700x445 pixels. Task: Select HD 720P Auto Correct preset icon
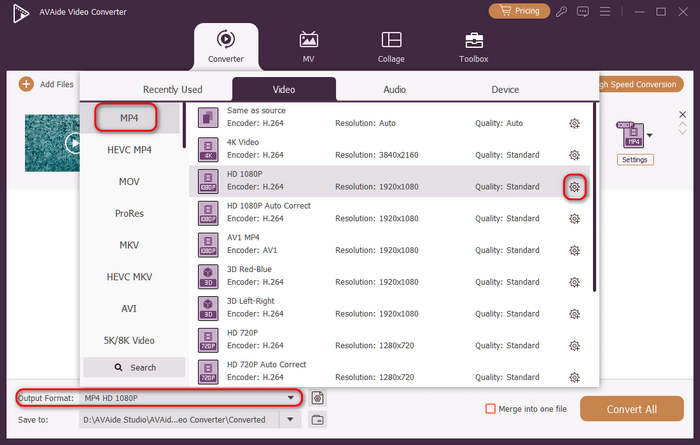click(208, 372)
